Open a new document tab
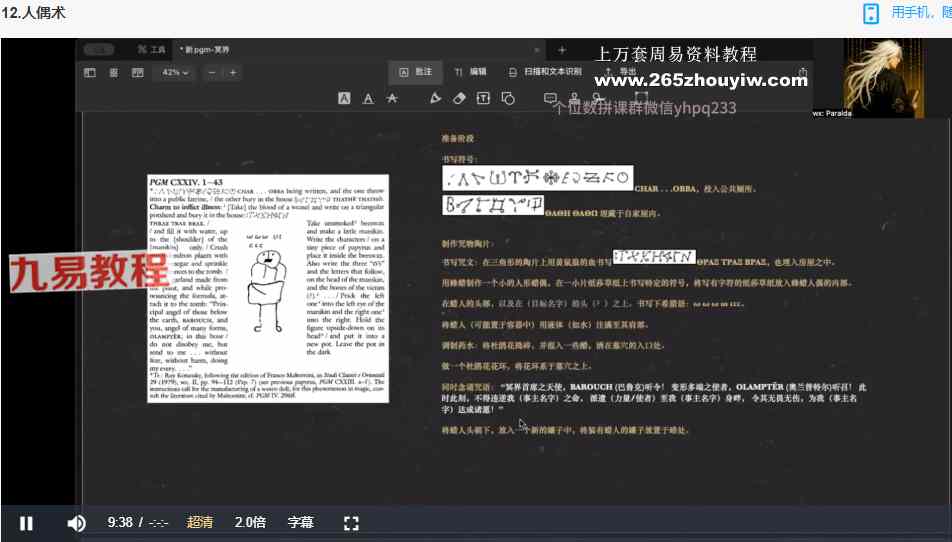 point(561,50)
